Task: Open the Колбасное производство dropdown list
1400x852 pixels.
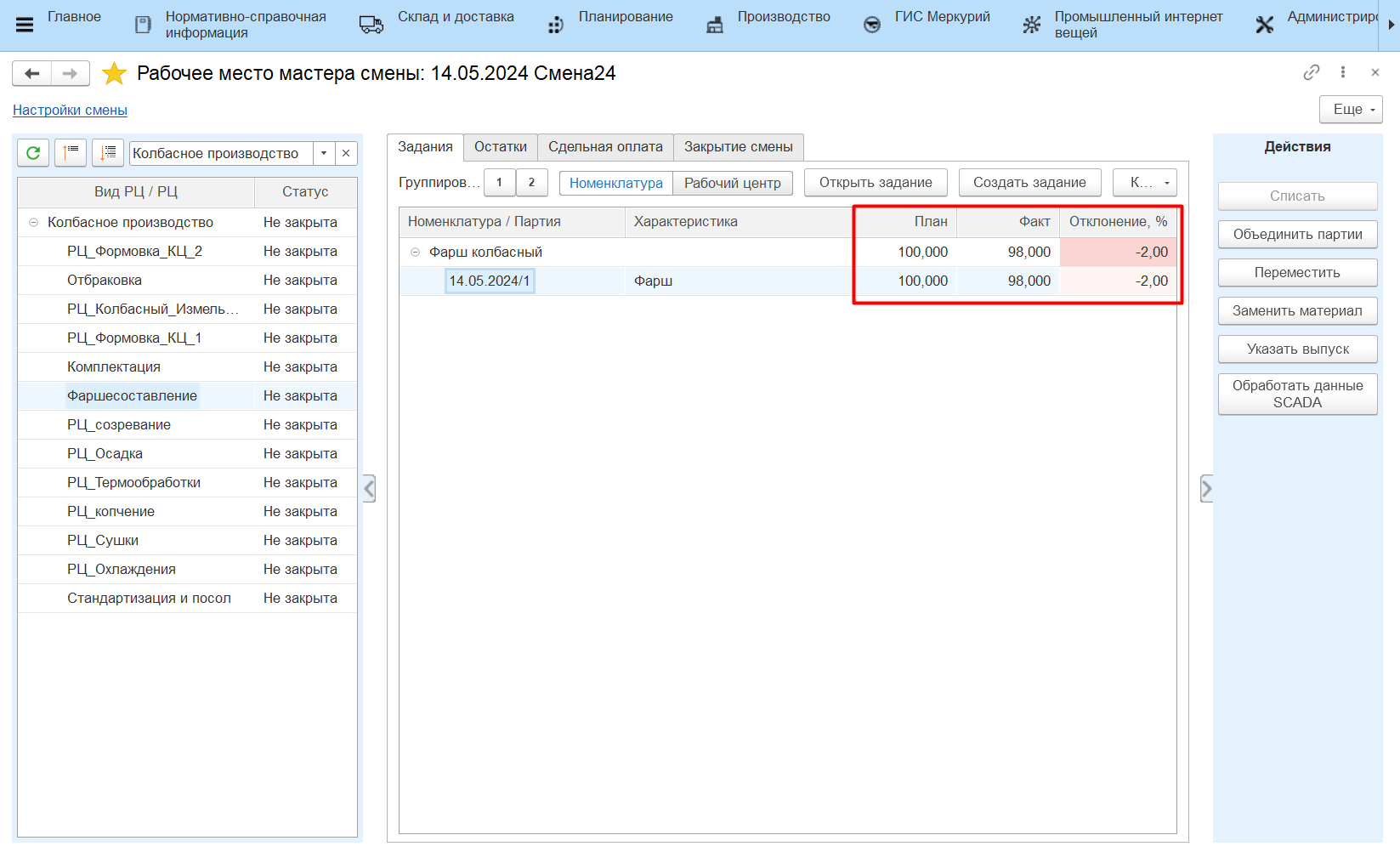Action: click(324, 153)
